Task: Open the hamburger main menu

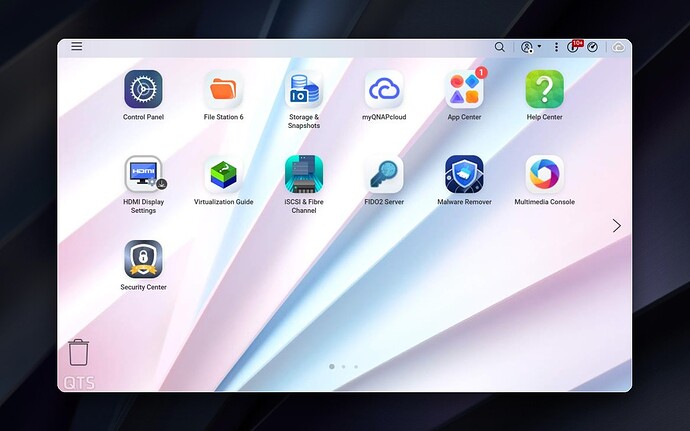Action: [77, 46]
